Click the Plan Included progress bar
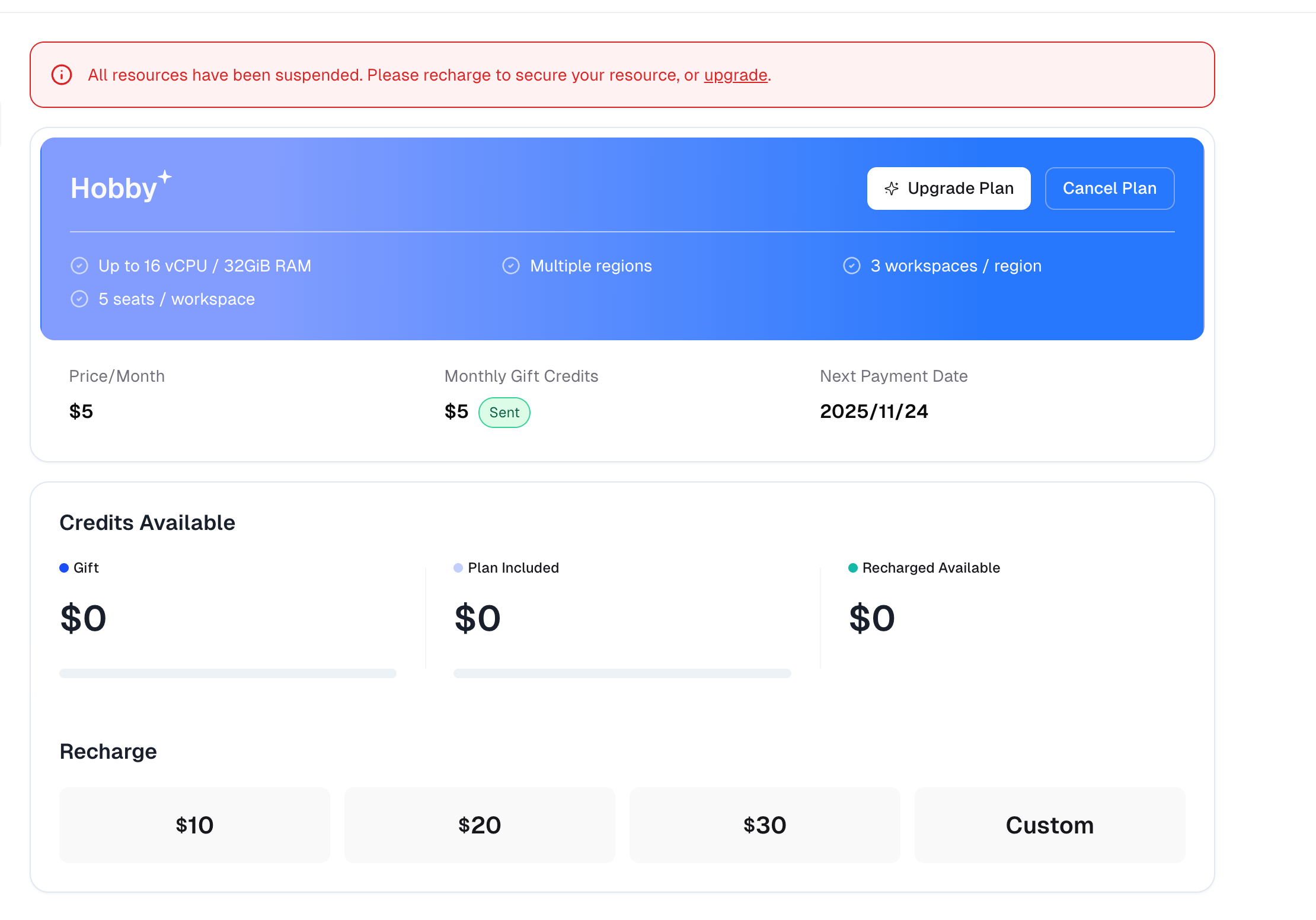This screenshot has width=1316, height=920. (x=622, y=673)
